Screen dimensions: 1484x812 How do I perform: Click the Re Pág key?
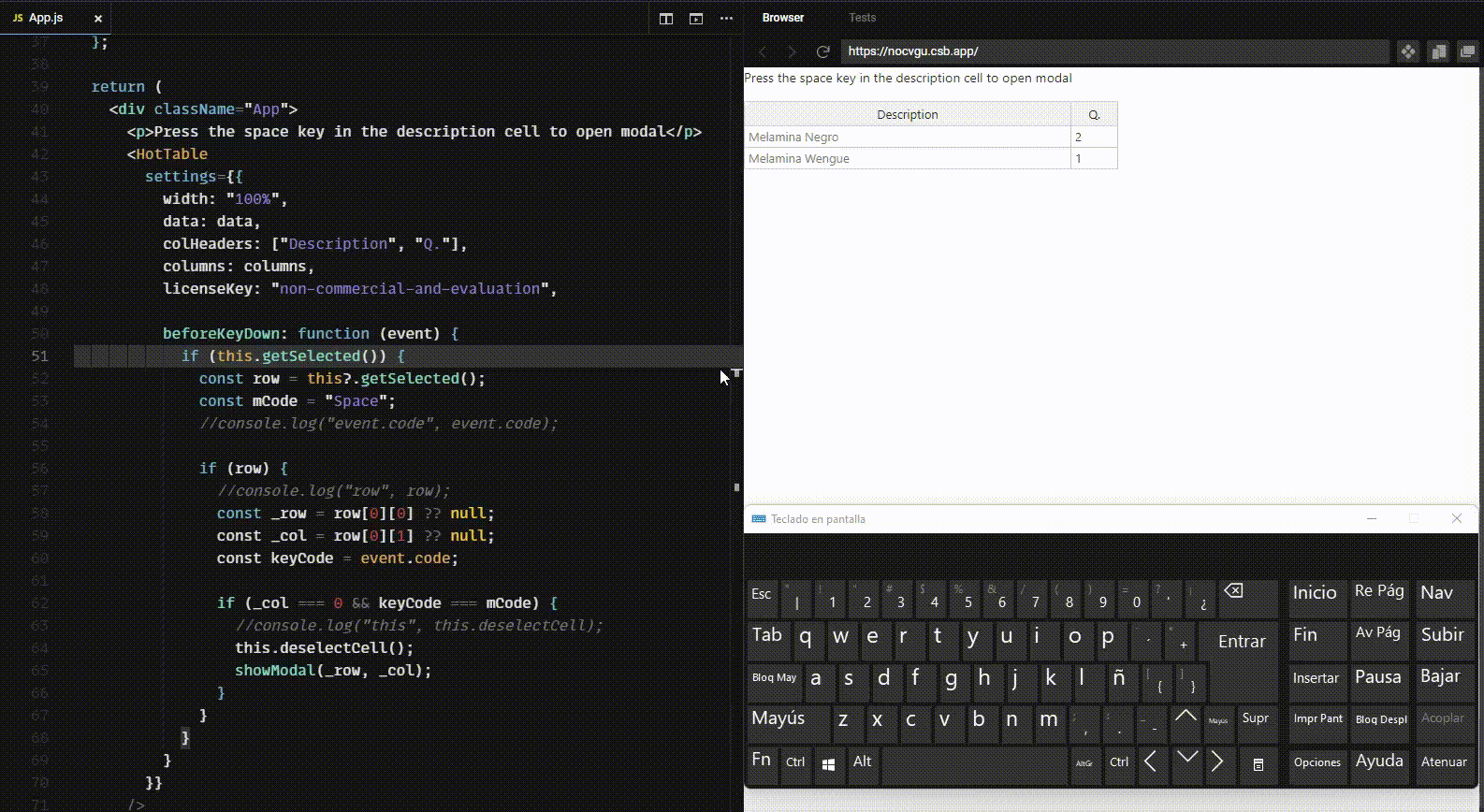(x=1380, y=597)
